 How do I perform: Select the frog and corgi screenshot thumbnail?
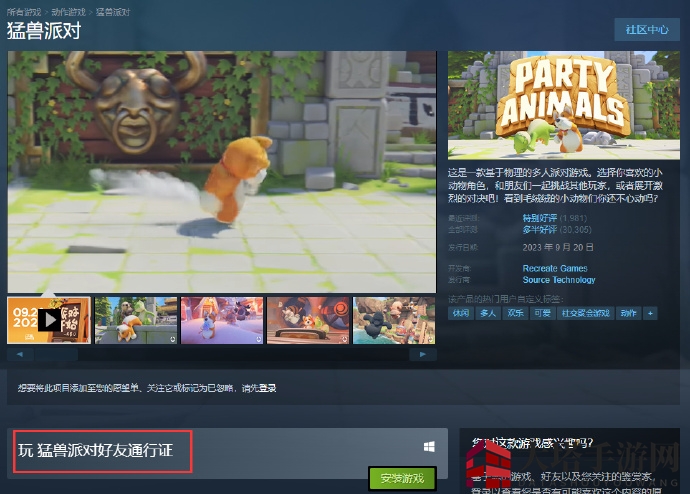(x=136, y=320)
